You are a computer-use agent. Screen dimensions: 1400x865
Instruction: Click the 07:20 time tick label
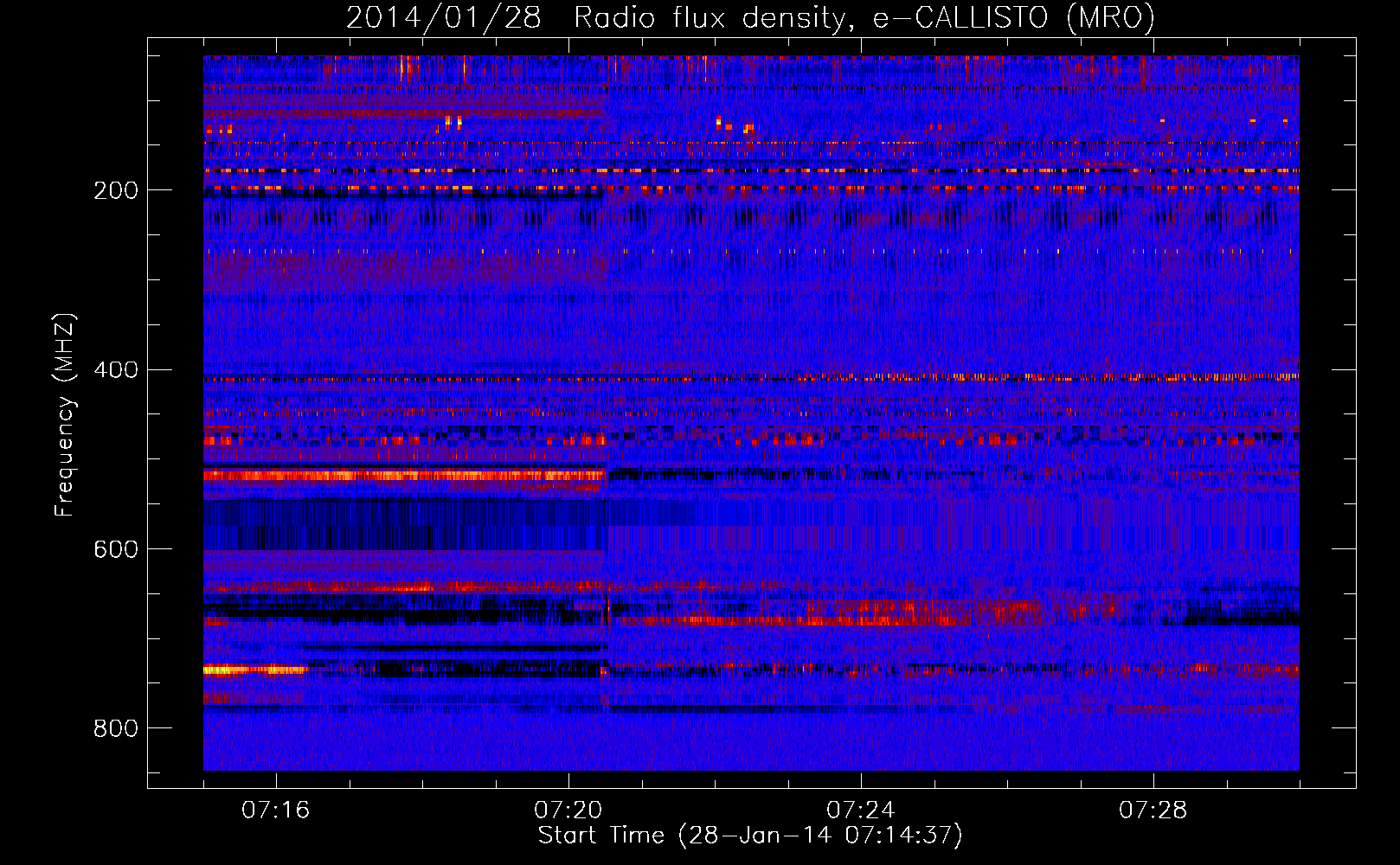pos(568,811)
